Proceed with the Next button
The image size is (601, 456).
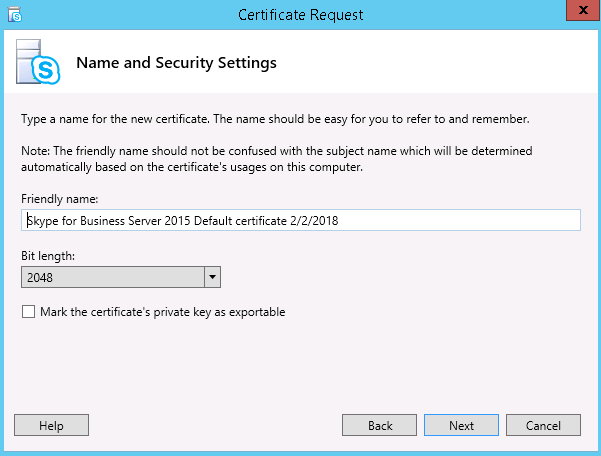point(461,425)
